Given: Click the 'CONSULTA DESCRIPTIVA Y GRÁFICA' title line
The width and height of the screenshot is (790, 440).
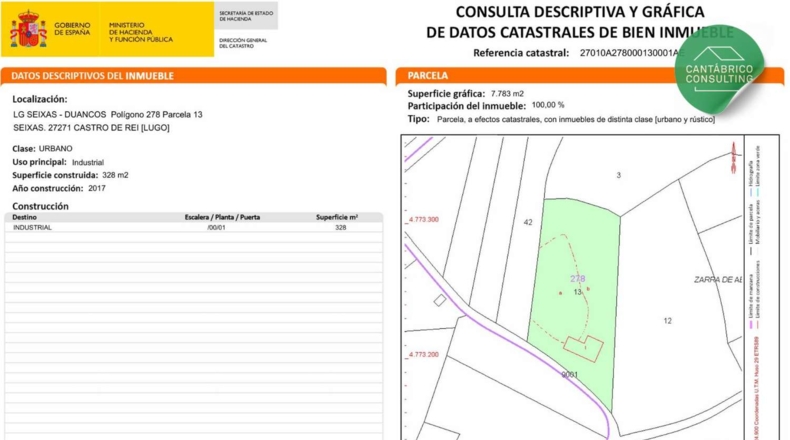Looking at the screenshot, I should tap(580, 12).
